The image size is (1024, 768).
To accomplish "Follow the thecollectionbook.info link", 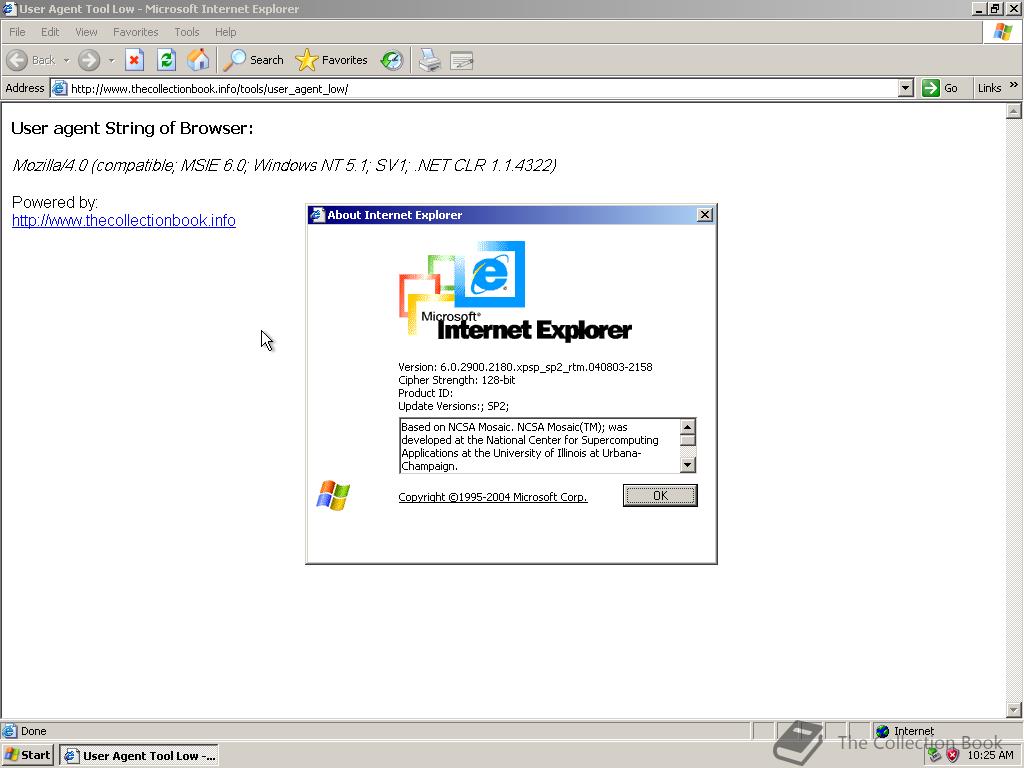I will tap(123, 221).
